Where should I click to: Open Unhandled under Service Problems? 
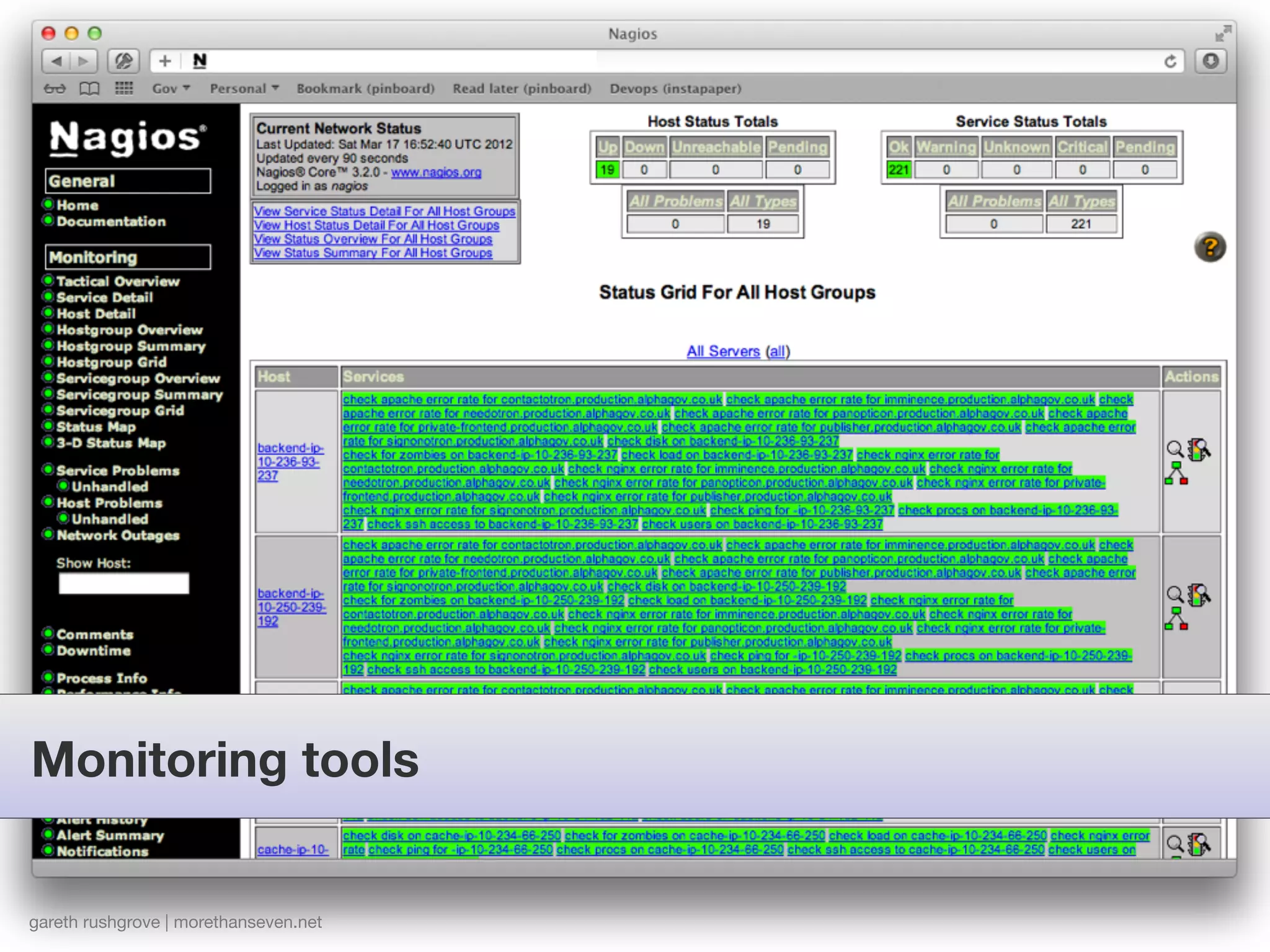[110, 487]
